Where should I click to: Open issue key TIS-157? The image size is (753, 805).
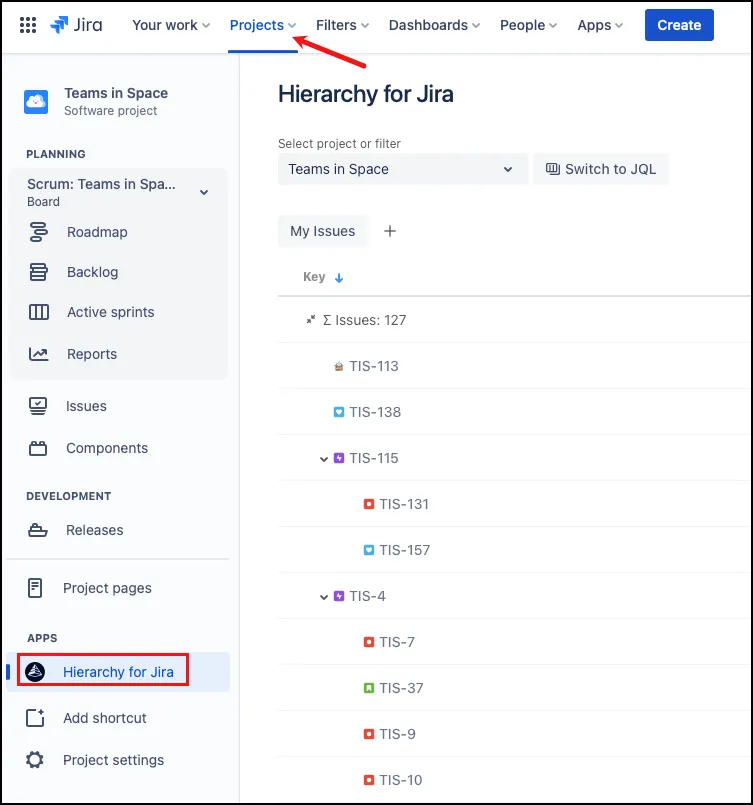404,550
